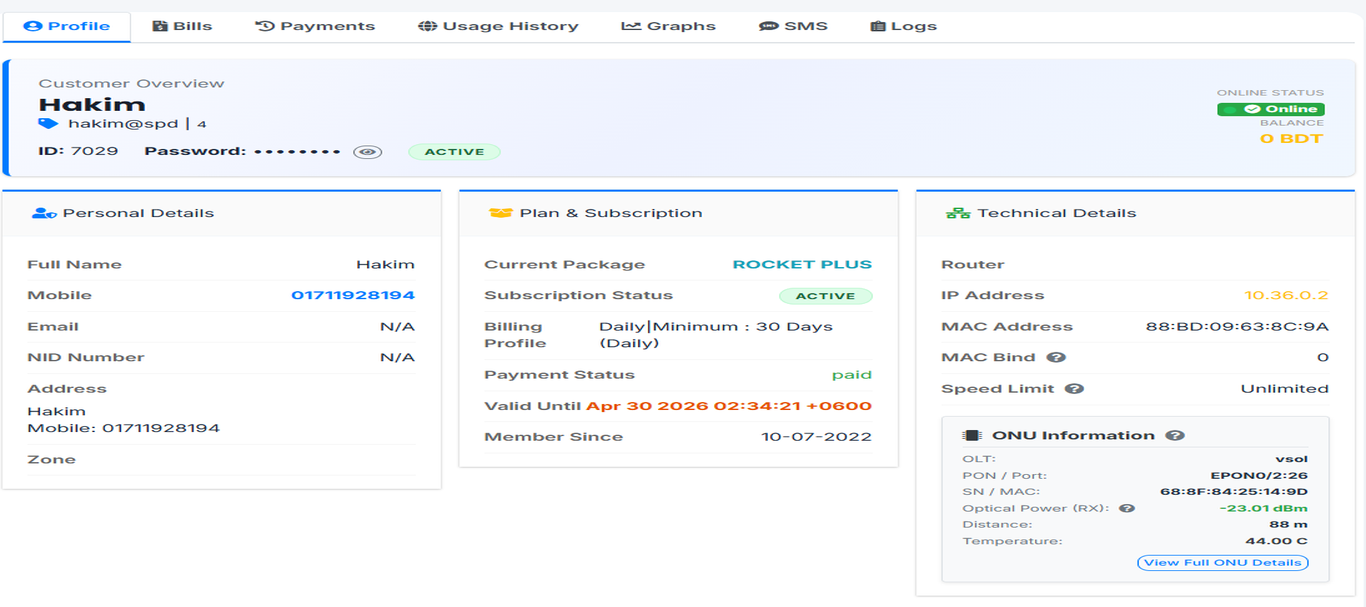The height and width of the screenshot is (607, 1366).
Task: Click the Technical Details network icon
Action: click(958, 213)
